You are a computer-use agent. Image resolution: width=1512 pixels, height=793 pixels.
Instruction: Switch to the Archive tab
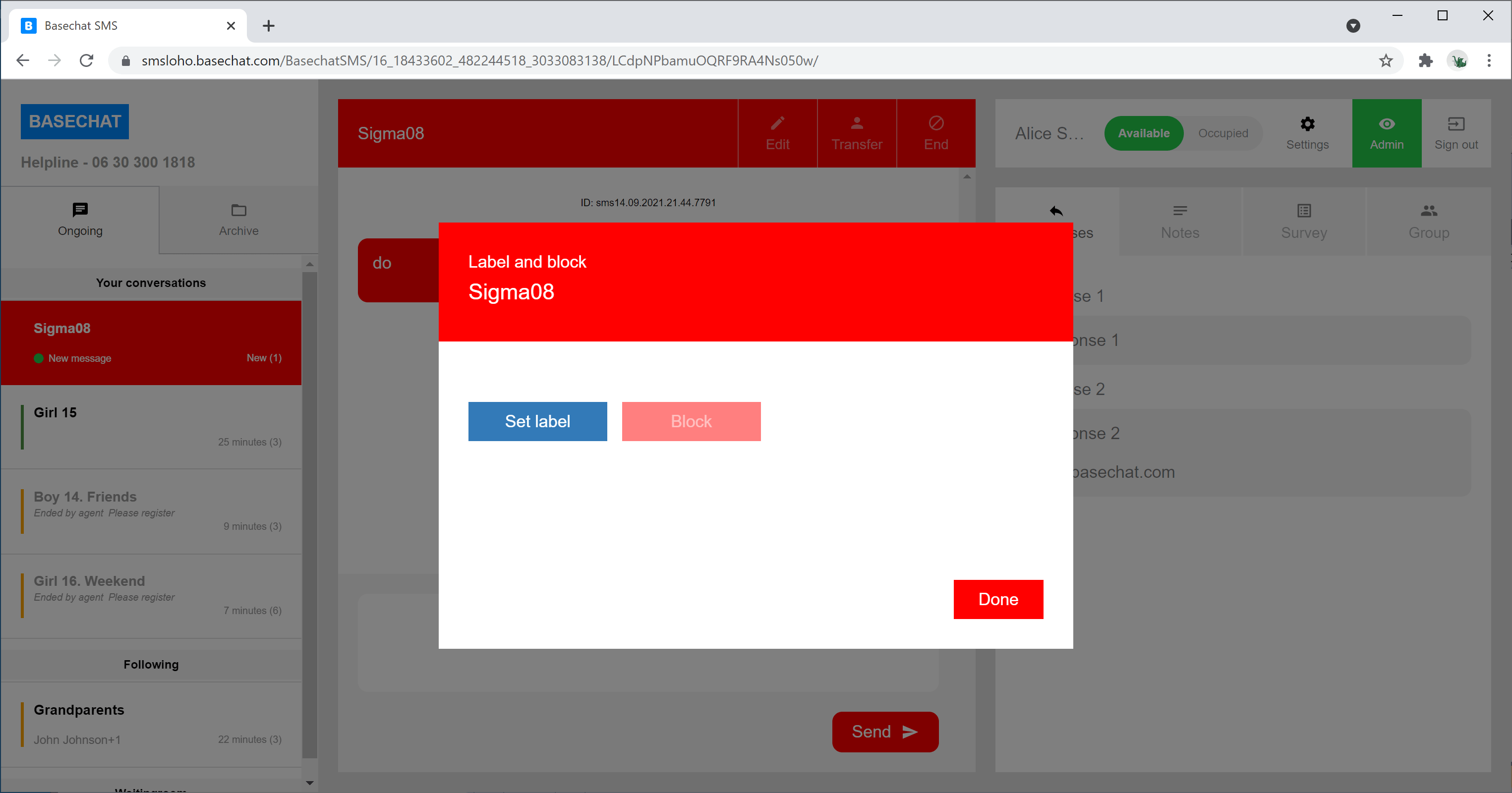pyautogui.click(x=238, y=220)
